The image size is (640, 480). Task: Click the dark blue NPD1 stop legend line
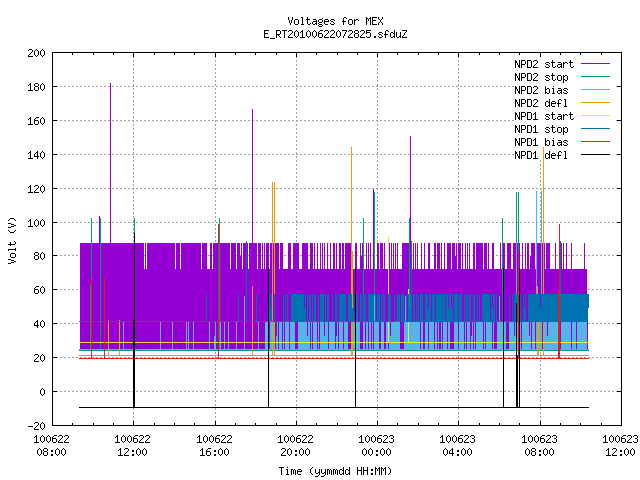point(596,129)
